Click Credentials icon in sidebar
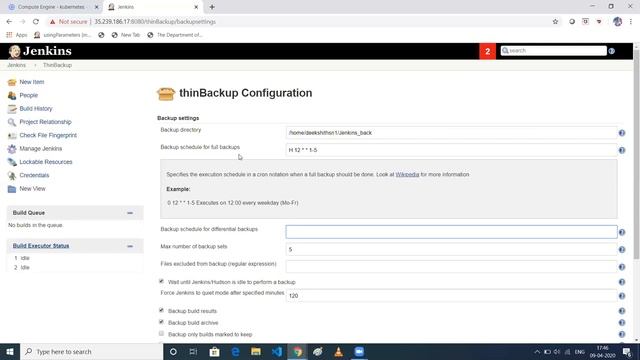 point(12,176)
